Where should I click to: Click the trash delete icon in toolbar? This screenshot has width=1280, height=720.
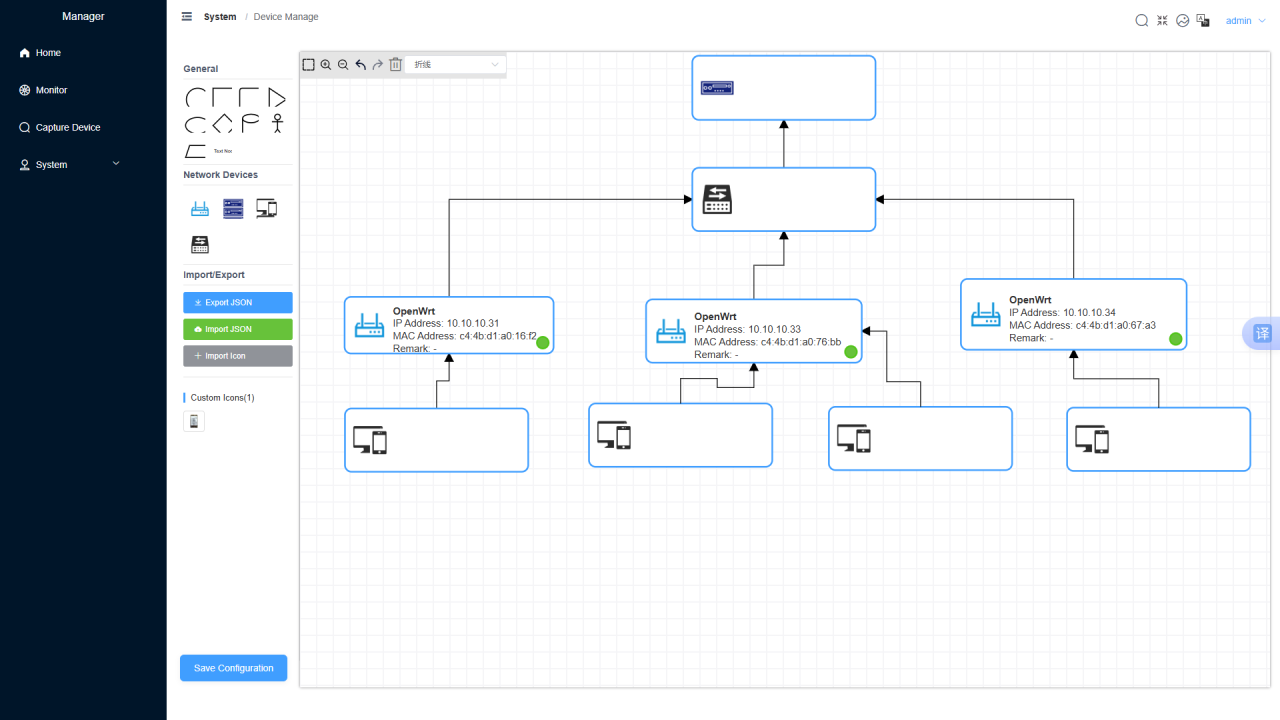coord(395,65)
